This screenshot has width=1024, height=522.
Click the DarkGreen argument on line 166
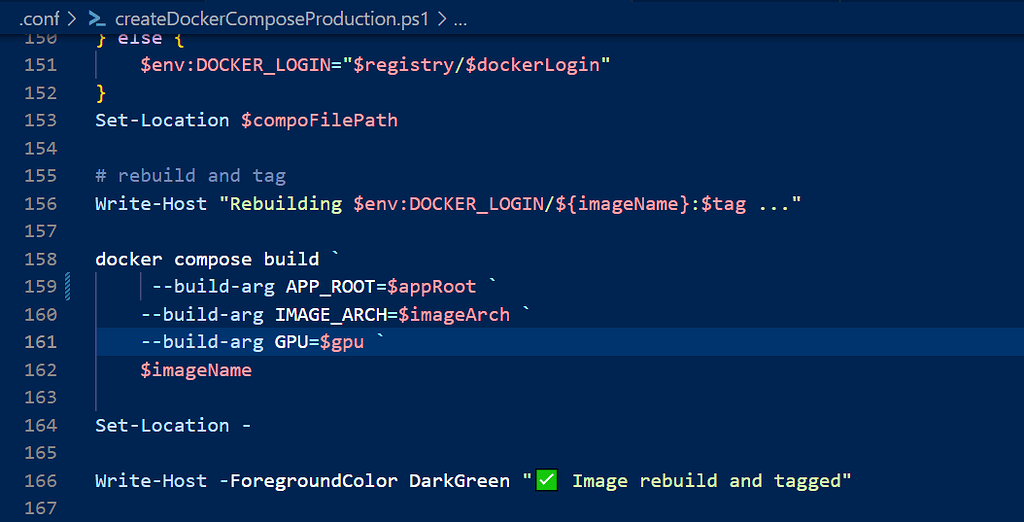pyautogui.click(x=459, y=481)
